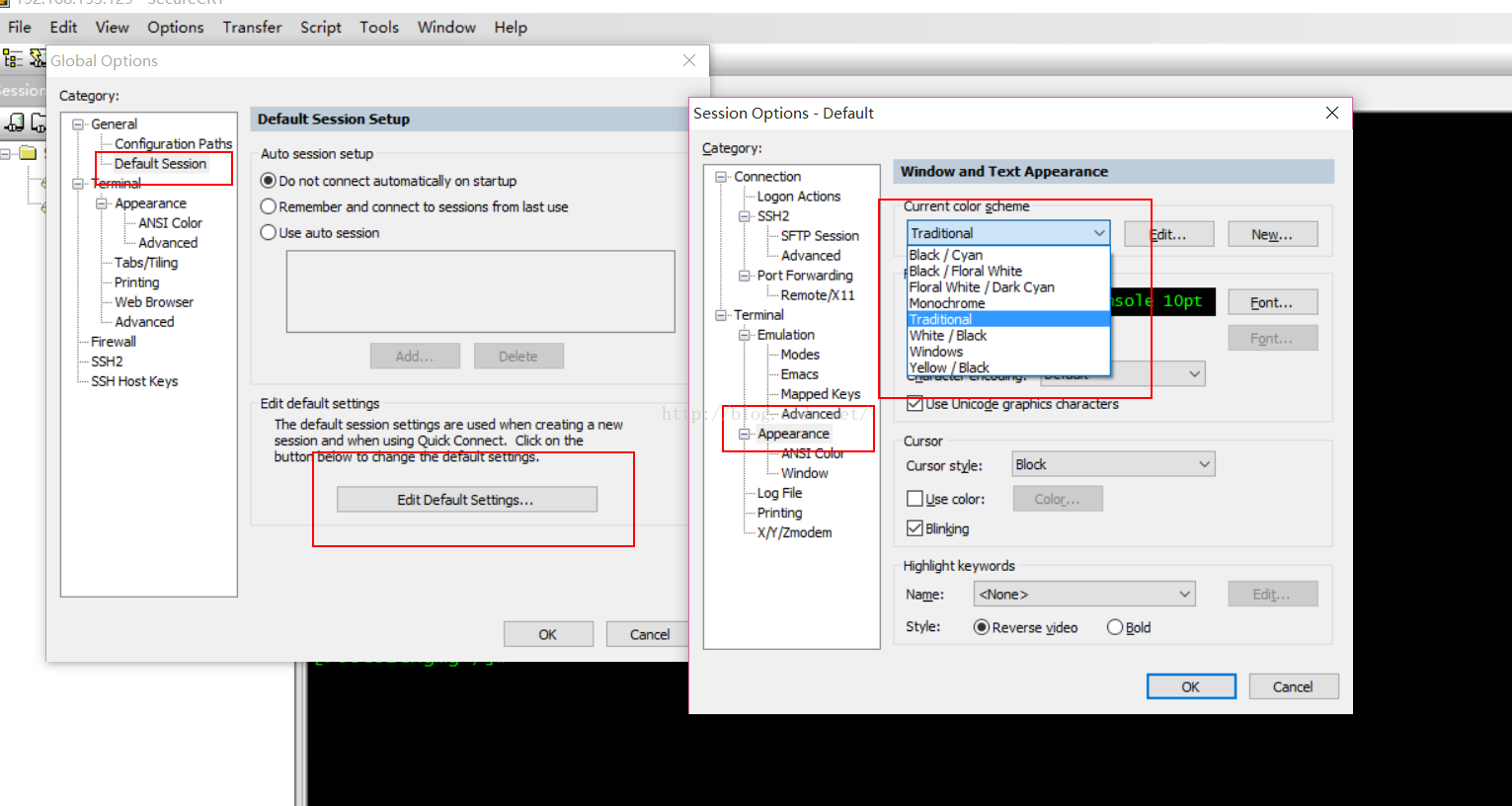Viewport: 1512px width, 806px height.
Task: Collapse SSH2 node in Session Options
Action: (745, 216)
